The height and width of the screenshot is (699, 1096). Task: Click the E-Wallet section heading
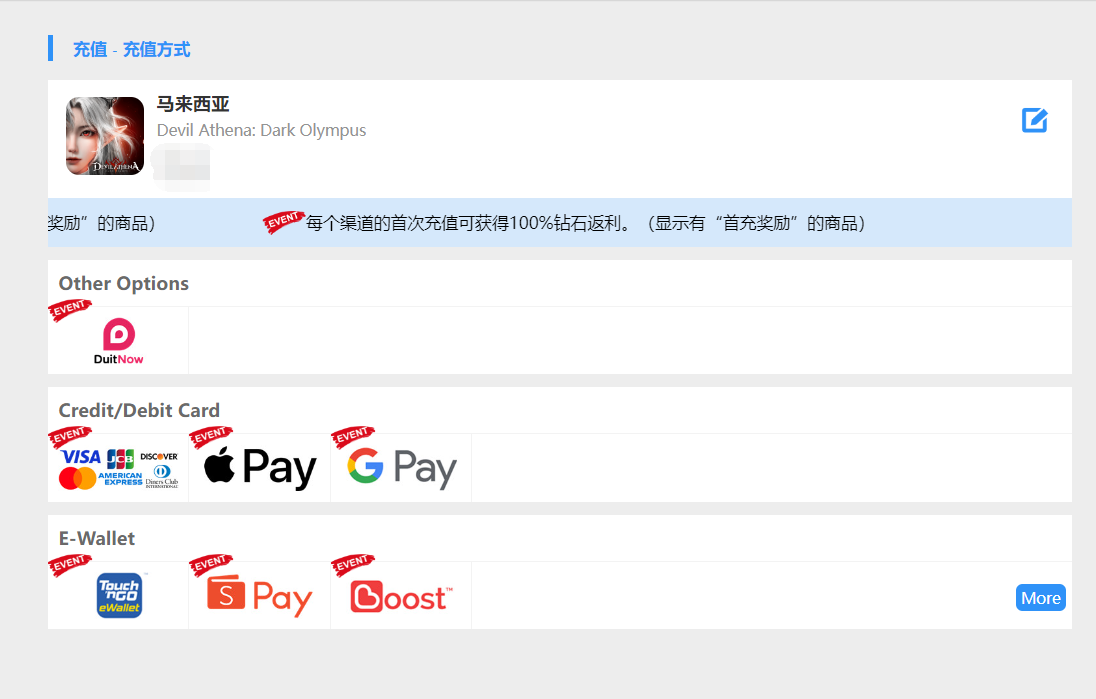click(97, 539)
